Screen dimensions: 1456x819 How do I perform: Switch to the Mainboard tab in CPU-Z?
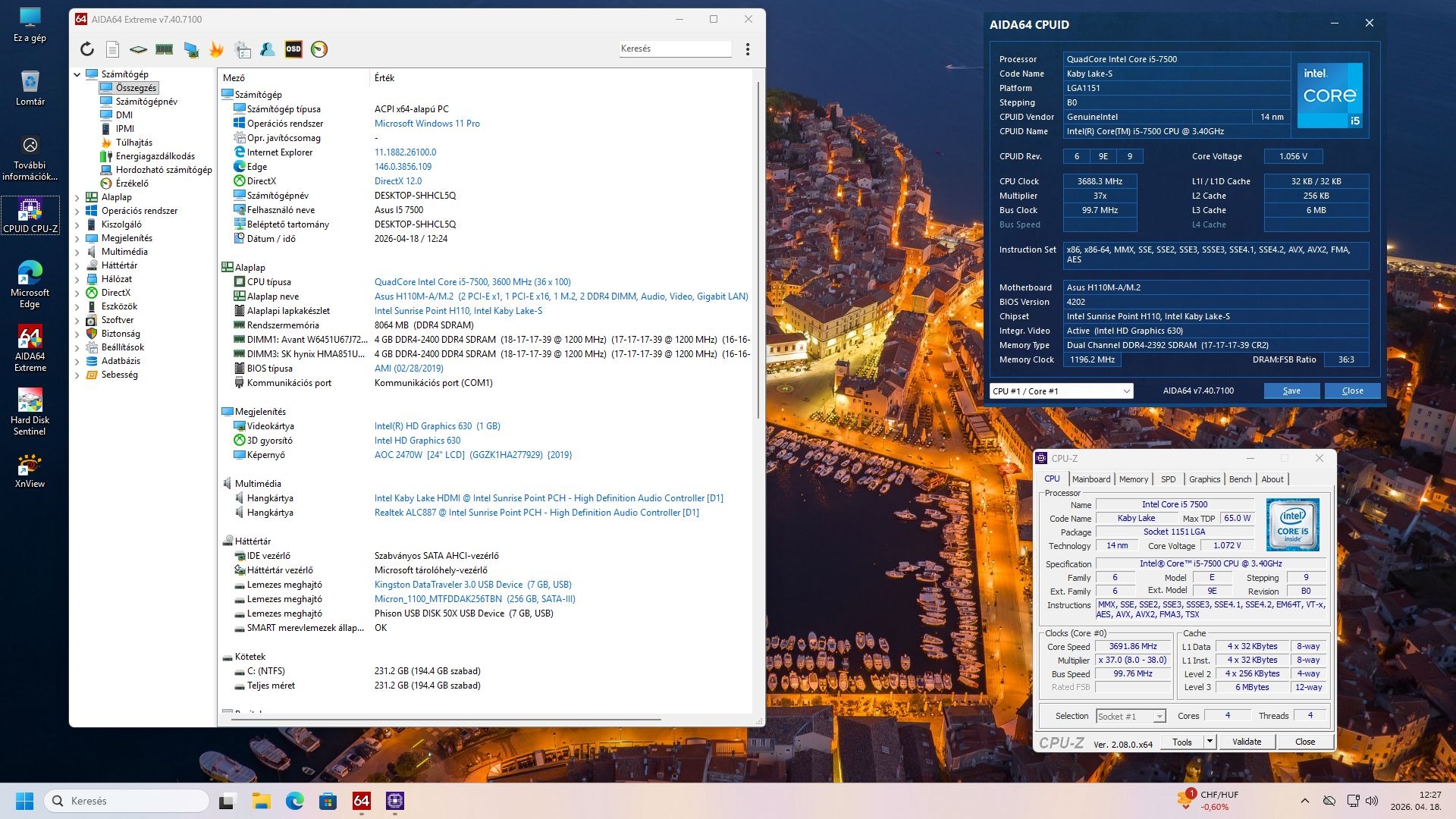pos(1090,479)
